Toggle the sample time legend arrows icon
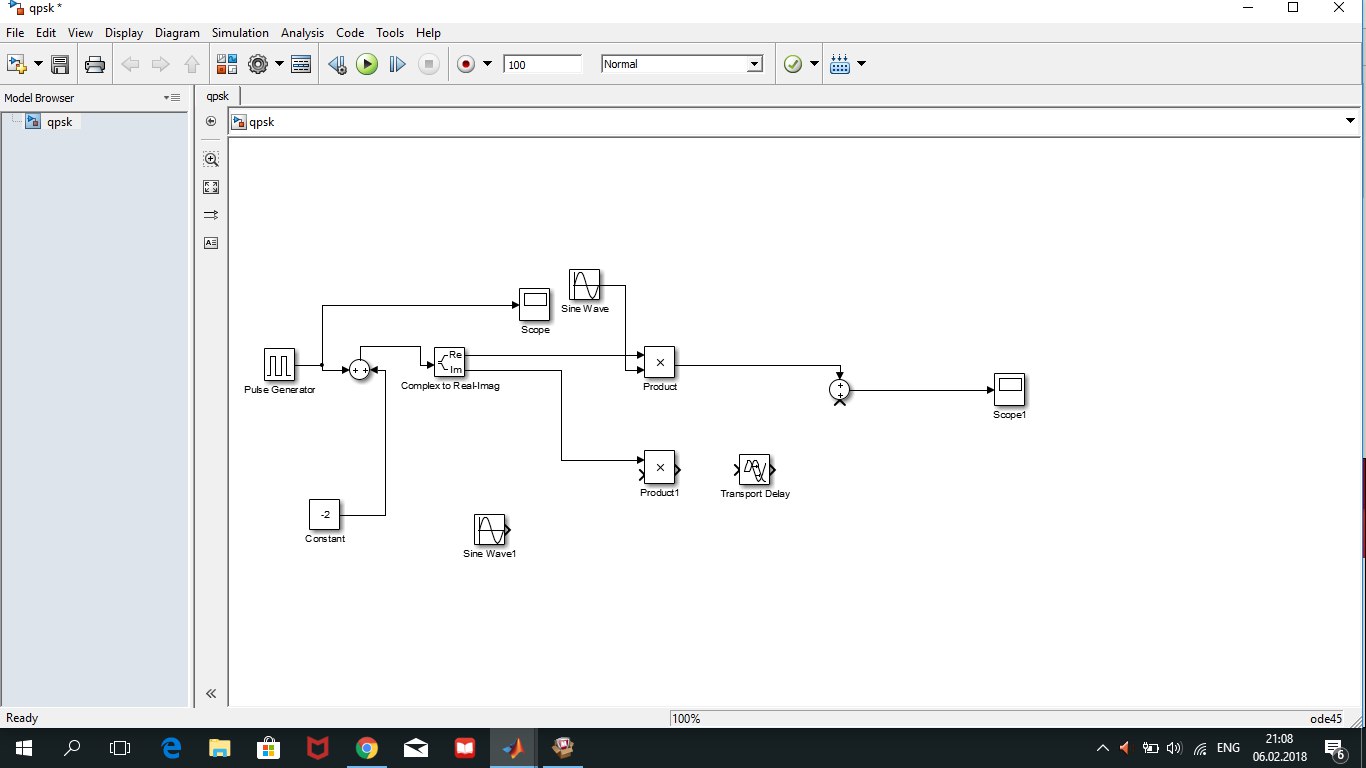This screenshot has height=768, width=1366. click(211, 215)
